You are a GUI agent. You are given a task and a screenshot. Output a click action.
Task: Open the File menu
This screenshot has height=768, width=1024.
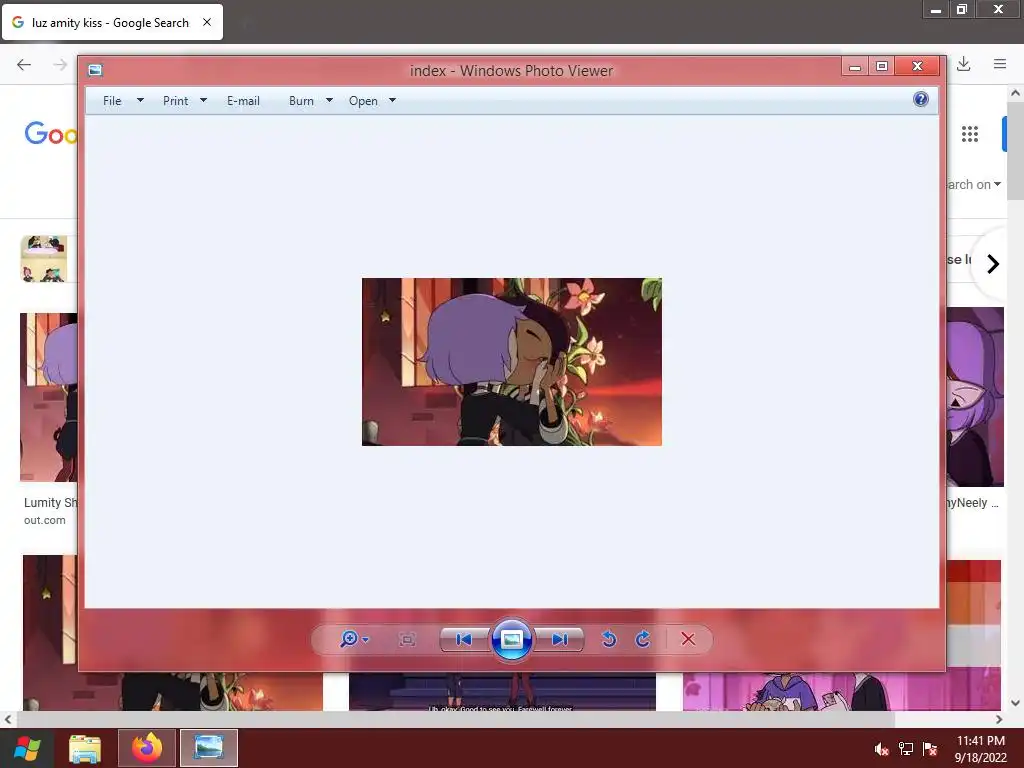[112, 101]
